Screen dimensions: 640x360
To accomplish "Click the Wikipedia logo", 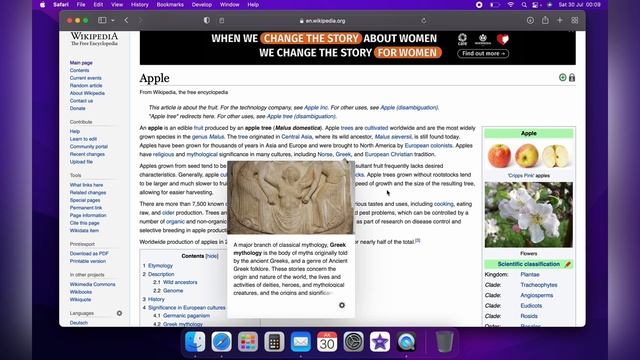I will coord(94,39).
